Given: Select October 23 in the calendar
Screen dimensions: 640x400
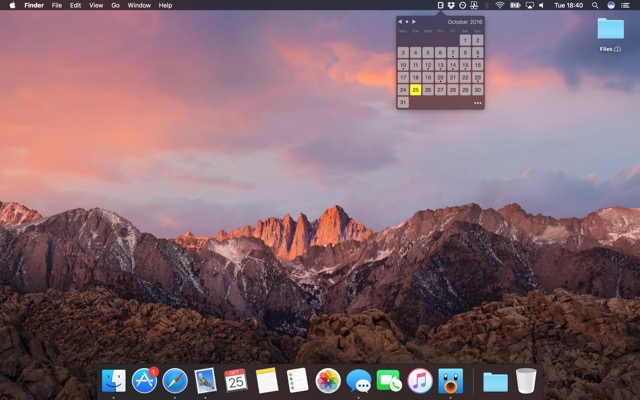Looking at the screenshot, I should 478,78.
